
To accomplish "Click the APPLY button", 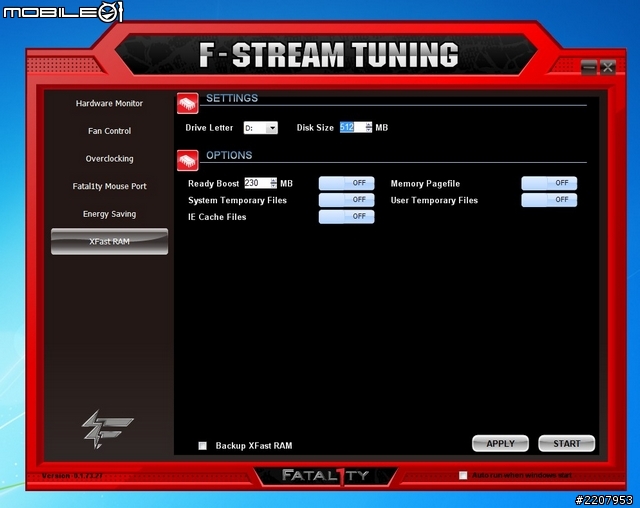I will click(x=500, y=444).
